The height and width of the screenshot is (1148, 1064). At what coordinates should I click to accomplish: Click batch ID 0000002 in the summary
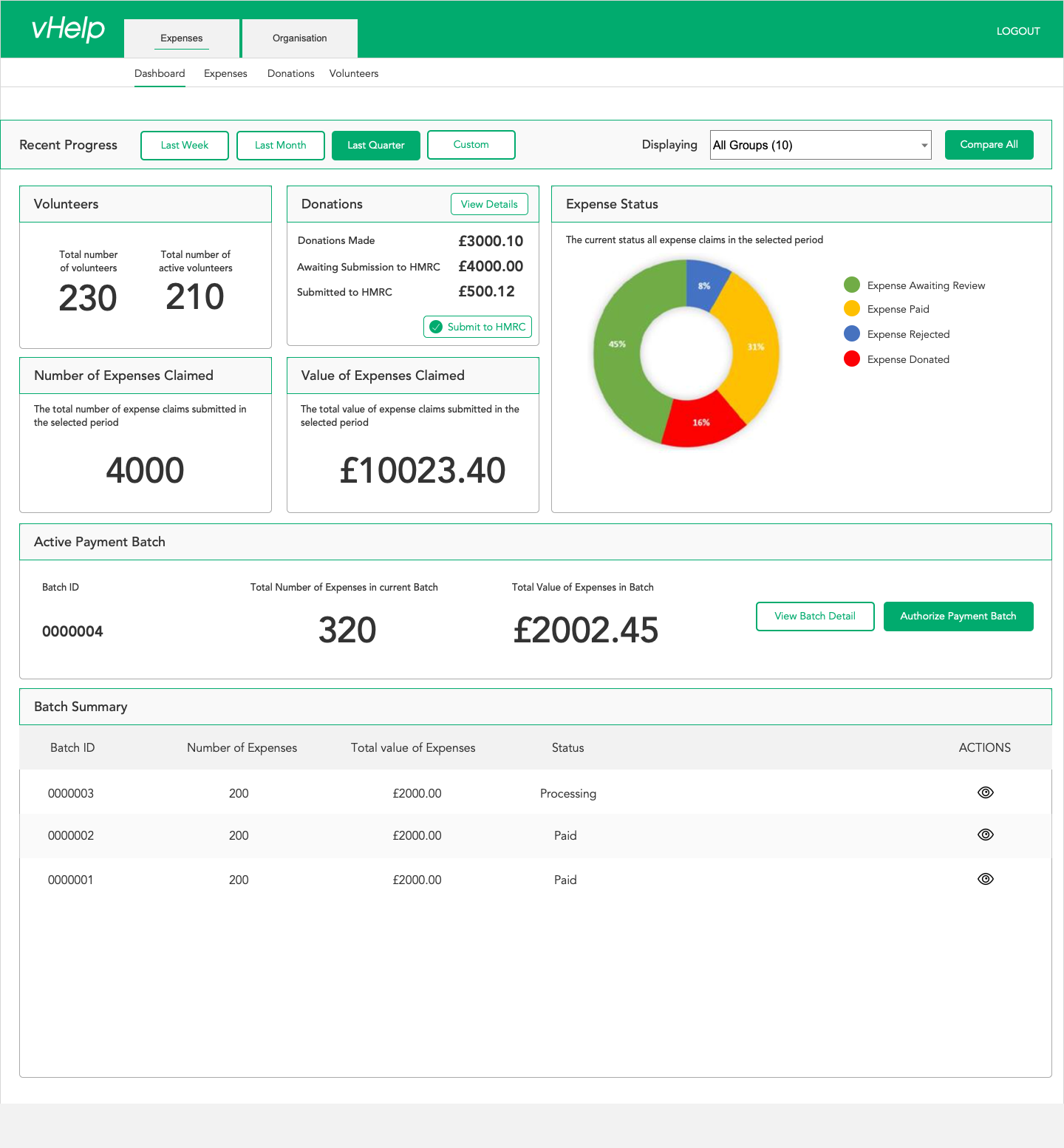pyautogui.click(x=71, y=835)
